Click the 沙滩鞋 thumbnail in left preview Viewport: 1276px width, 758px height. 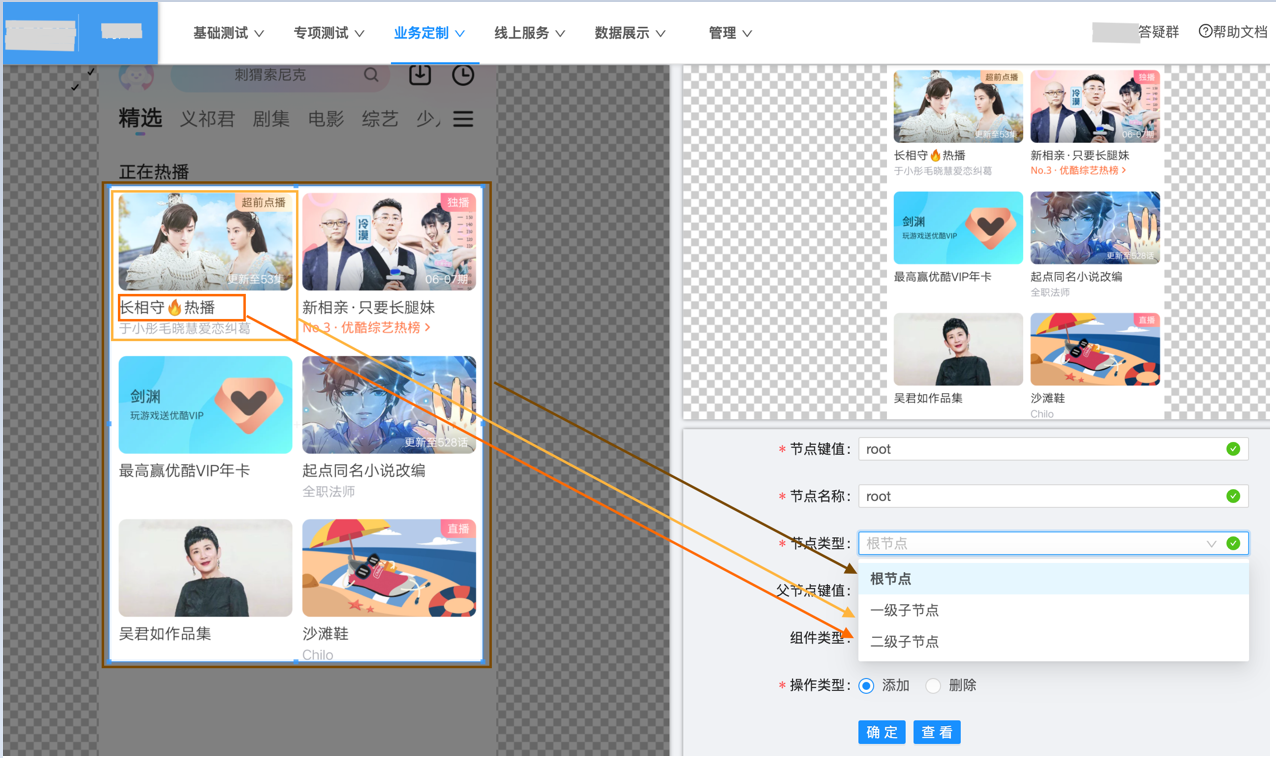[x=389, y=568]
